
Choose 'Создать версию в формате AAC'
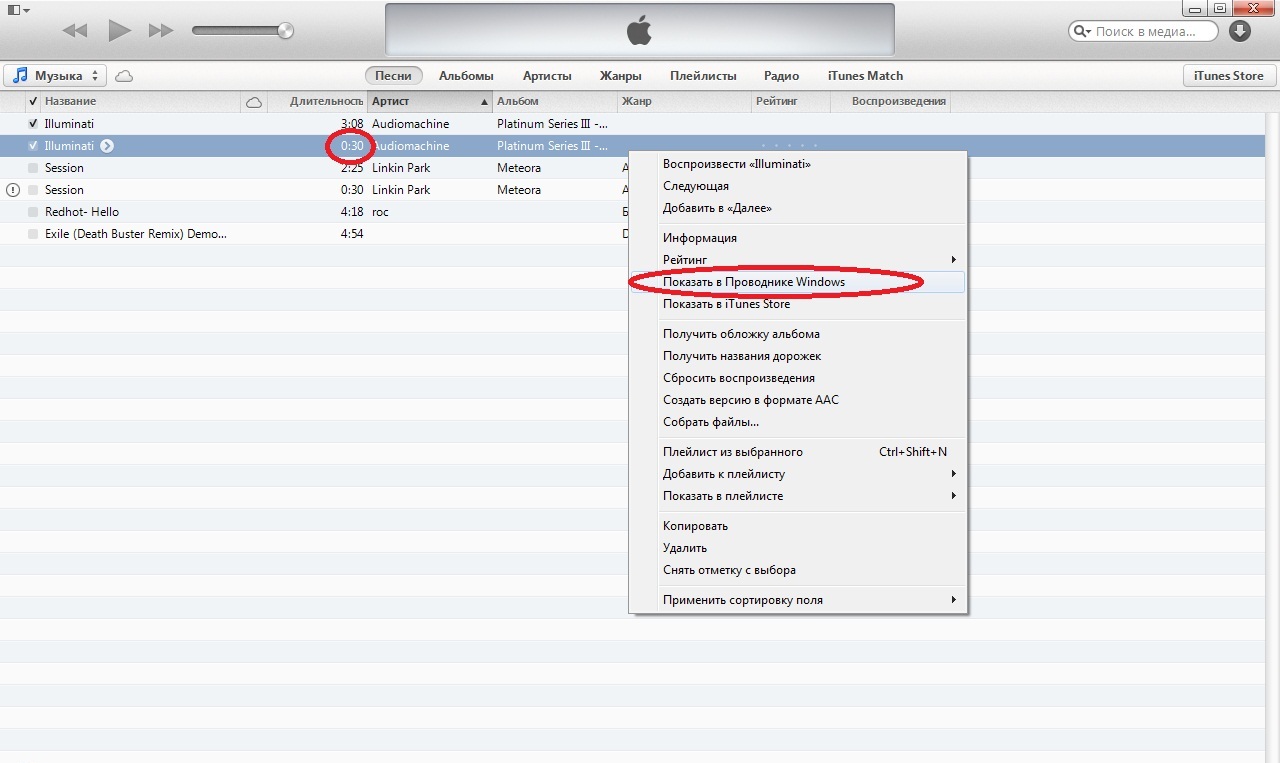click(797, 400)
